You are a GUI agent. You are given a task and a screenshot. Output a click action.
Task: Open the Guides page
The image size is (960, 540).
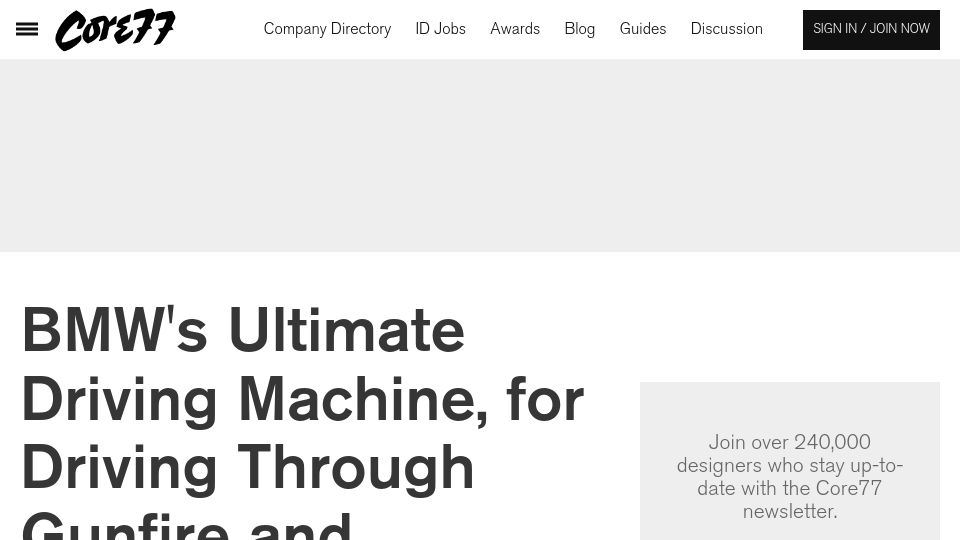pos(643,29)
